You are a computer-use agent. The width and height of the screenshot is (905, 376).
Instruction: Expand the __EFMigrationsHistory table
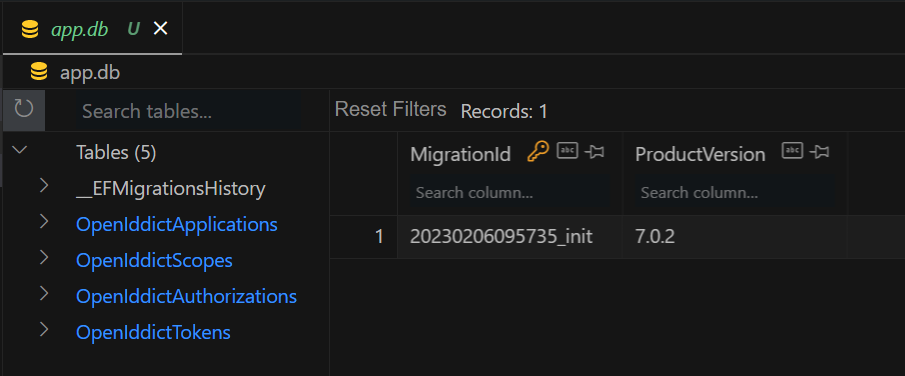44,186
